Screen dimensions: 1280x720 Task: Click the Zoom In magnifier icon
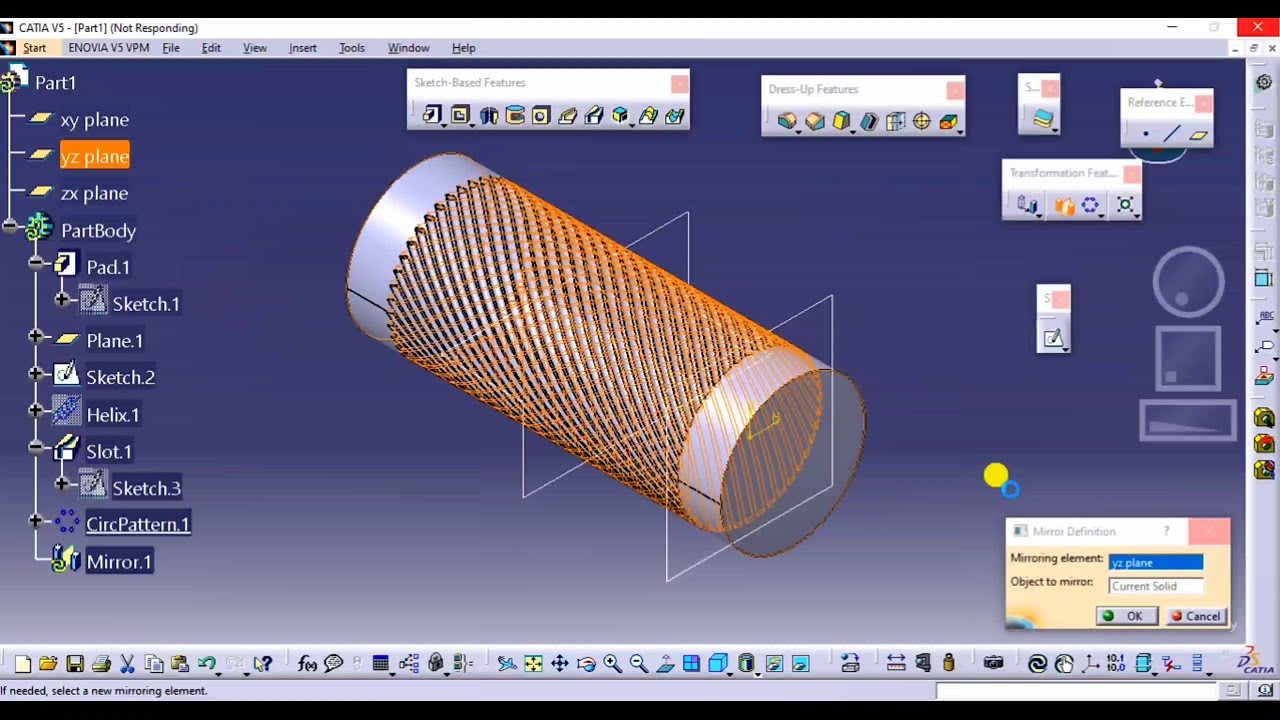(612, 663)
